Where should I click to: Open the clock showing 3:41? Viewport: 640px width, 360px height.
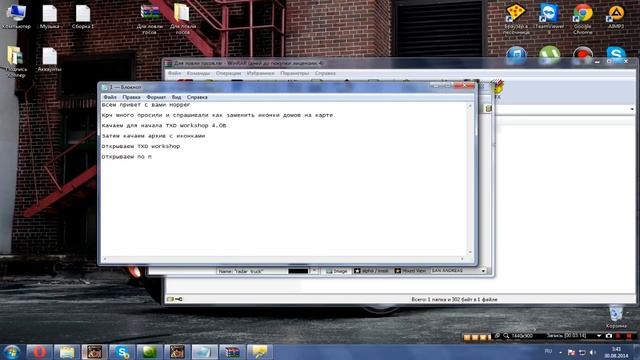point(616,352)
